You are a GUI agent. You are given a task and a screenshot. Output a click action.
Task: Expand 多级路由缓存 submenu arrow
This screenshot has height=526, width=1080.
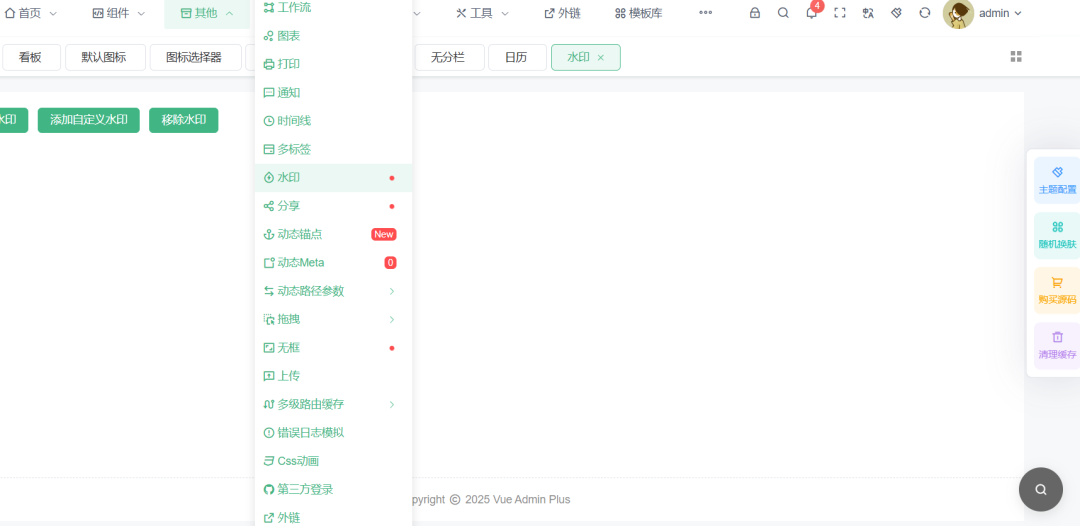tap(392, 404)
